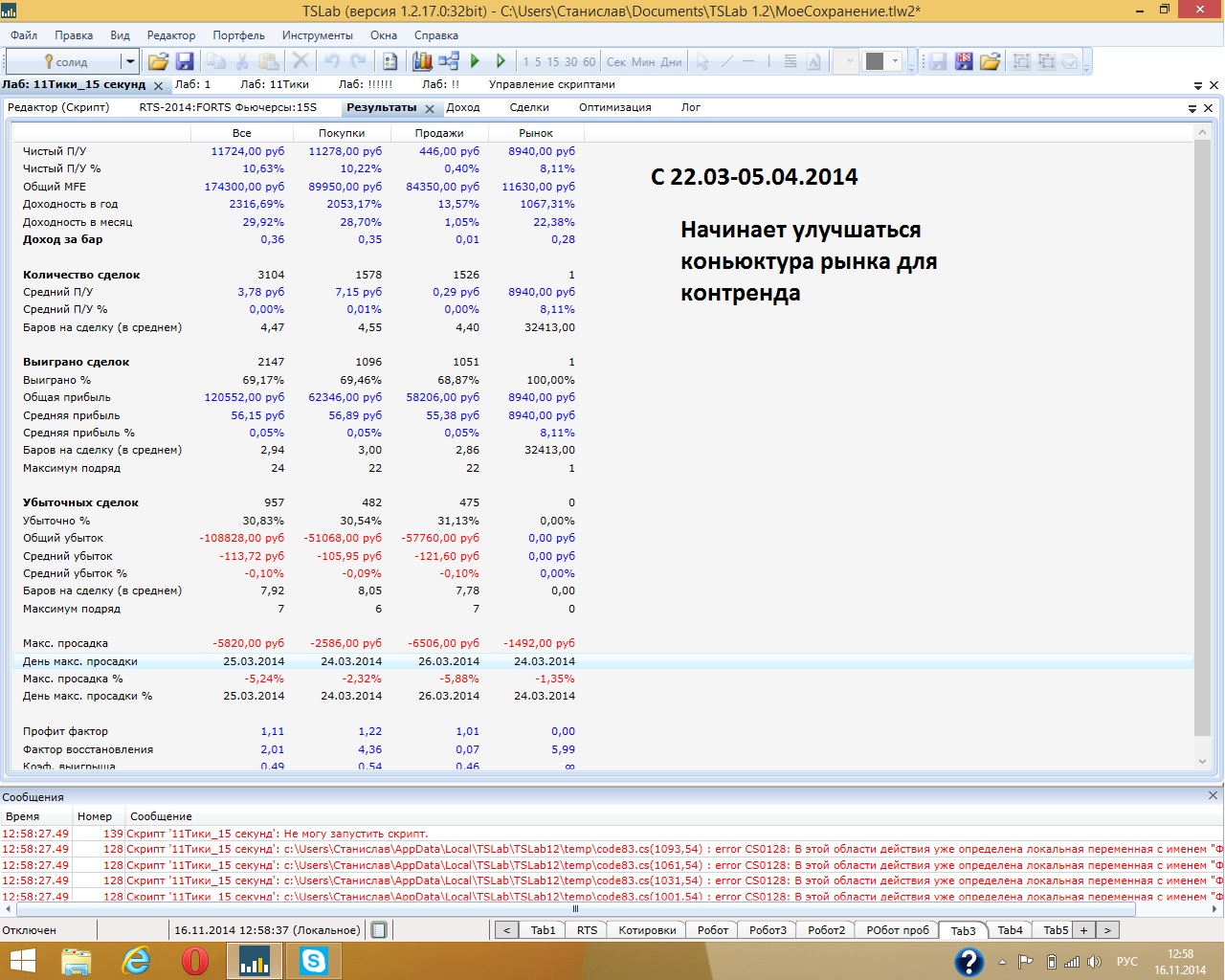Click the colored bar chart toolbar icon

[x=422, y=61]
